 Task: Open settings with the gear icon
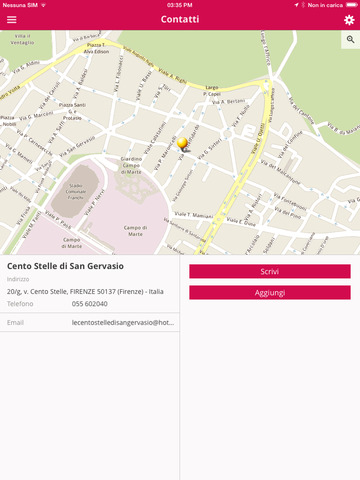[x=349, y=20]
